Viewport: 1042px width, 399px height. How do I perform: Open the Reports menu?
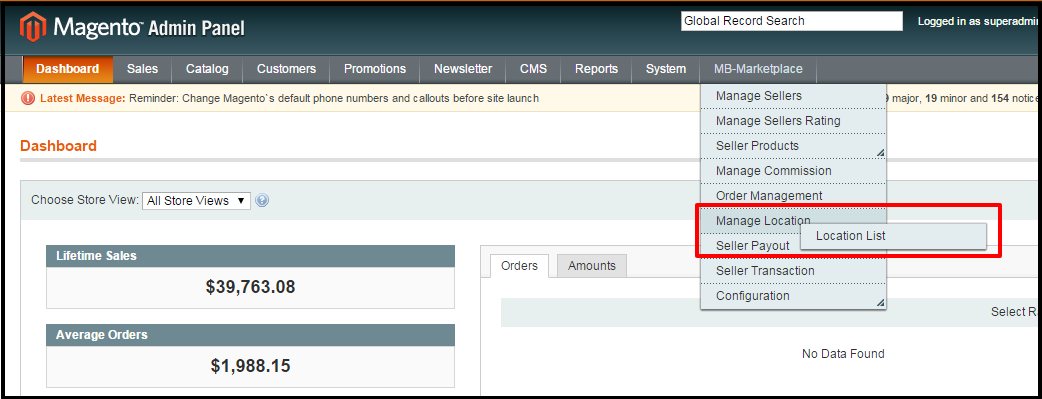[x=596, y=69]
